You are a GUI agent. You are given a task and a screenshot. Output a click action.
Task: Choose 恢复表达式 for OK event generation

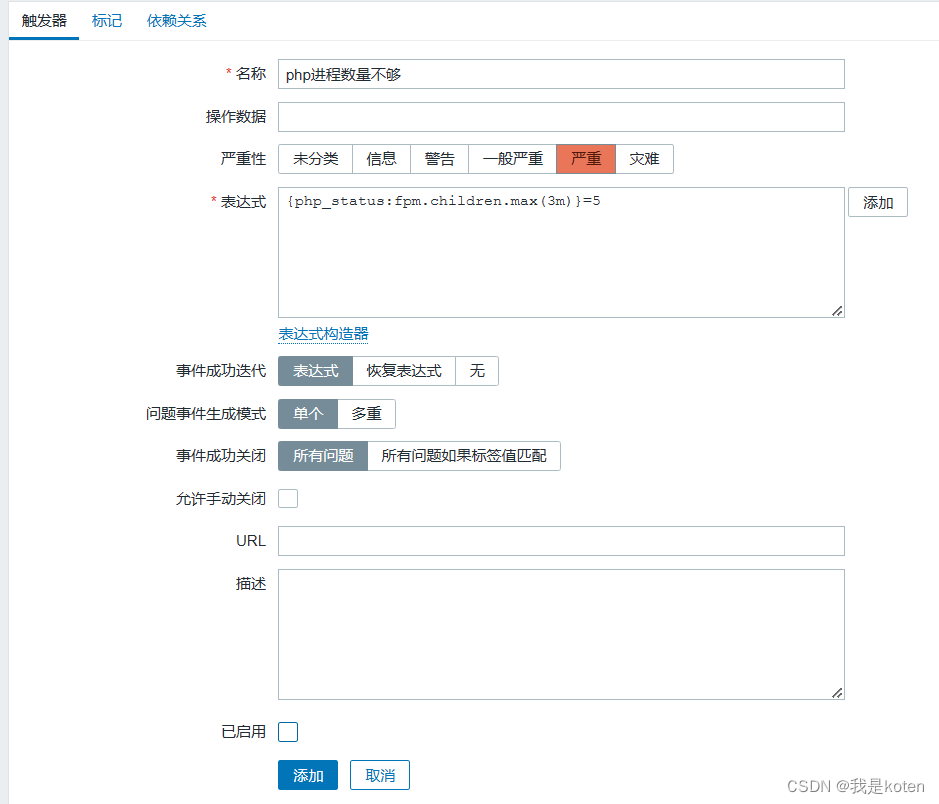[x=403, y=371]
